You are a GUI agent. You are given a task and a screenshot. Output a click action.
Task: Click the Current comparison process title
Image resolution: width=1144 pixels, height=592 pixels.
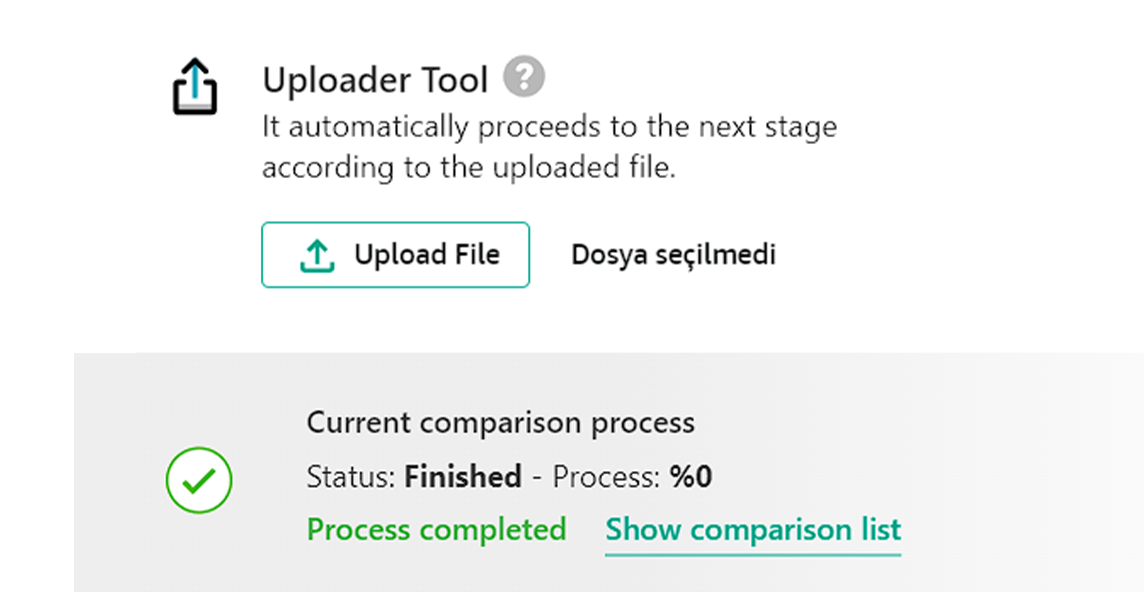tap(500, 423)
